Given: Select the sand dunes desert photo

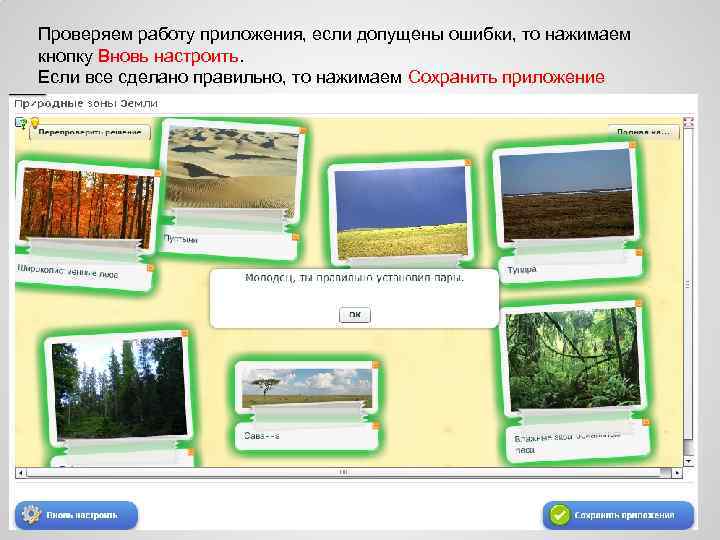Looking at the screenshot, I should (232, 169).
